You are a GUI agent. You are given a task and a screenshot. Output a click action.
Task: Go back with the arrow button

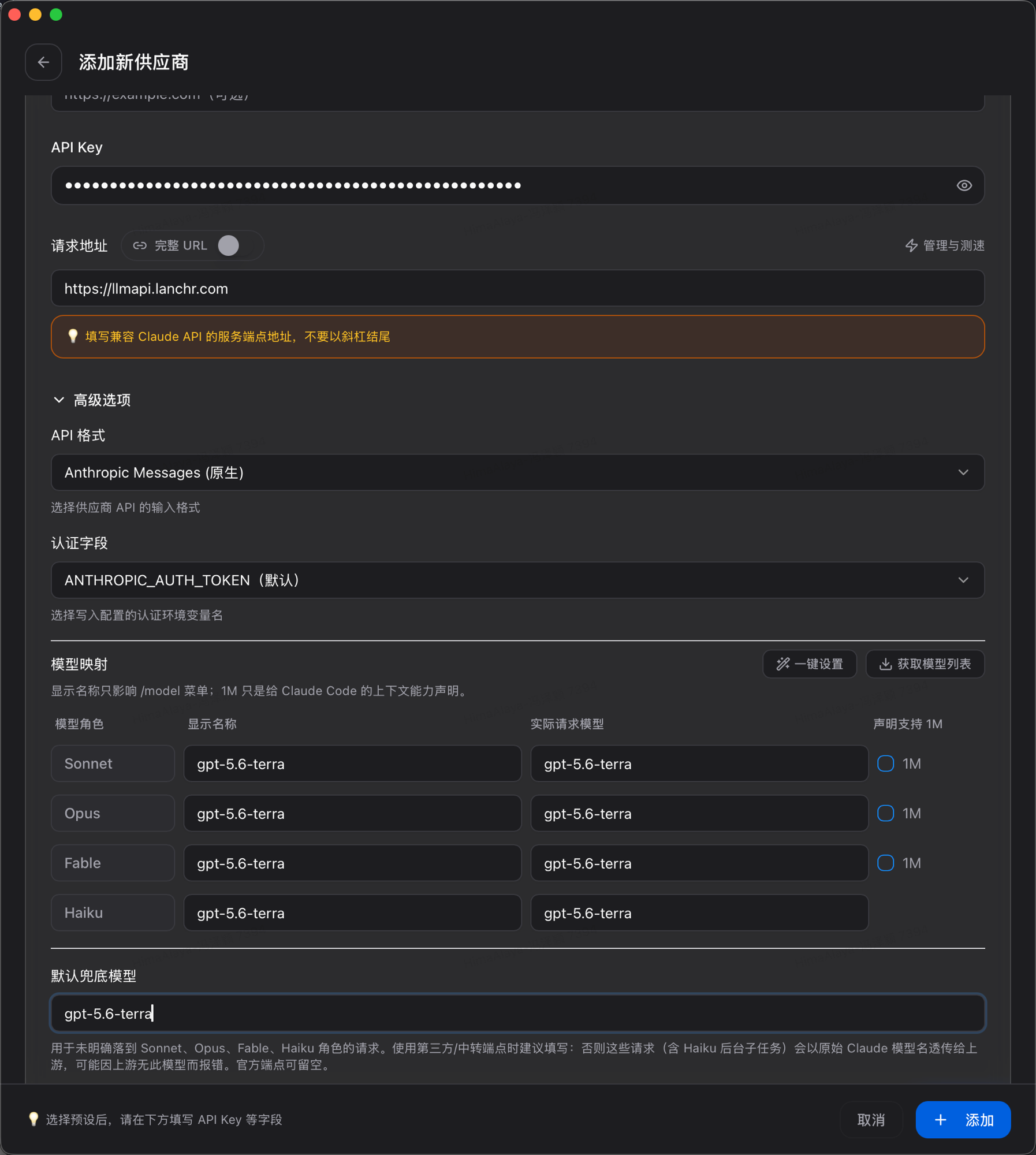pyautogui.click(x=43, y=62)
